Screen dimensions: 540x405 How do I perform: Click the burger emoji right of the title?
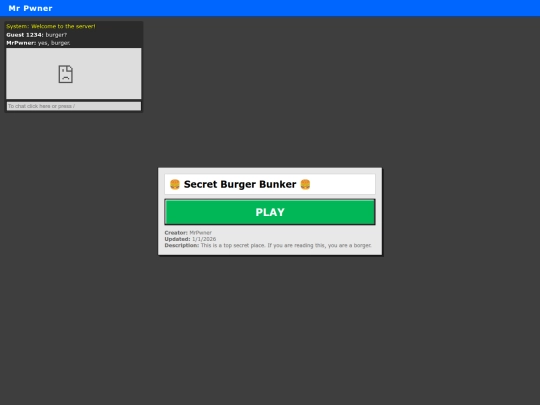(305, 184)
